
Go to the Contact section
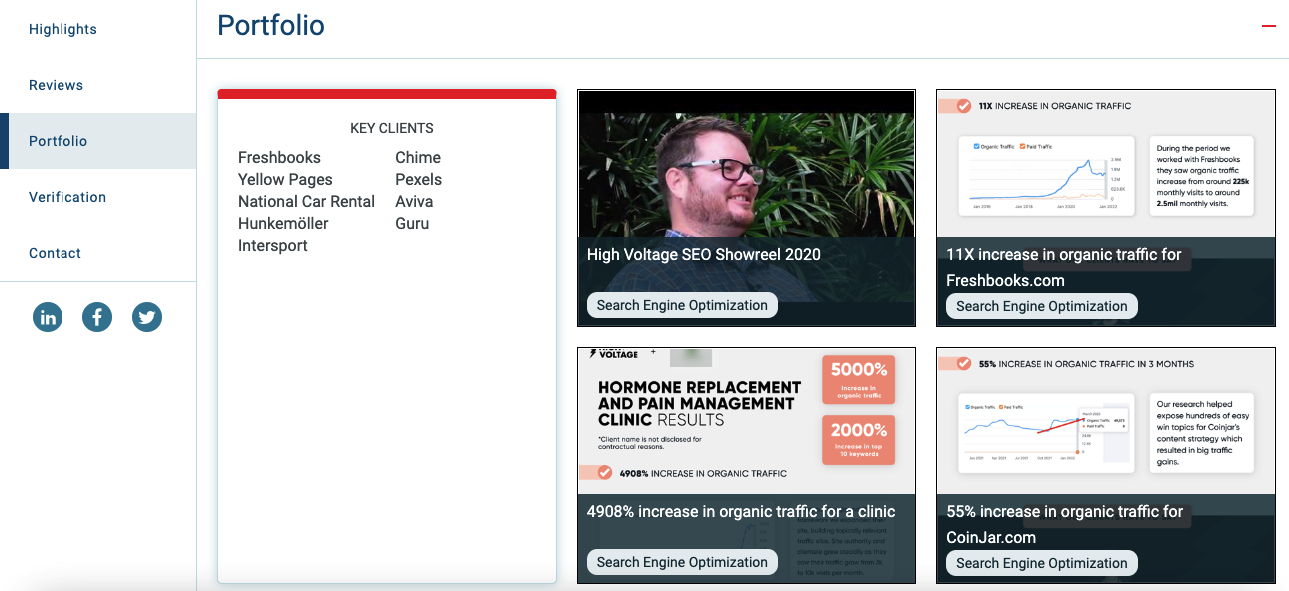(55, 253)
